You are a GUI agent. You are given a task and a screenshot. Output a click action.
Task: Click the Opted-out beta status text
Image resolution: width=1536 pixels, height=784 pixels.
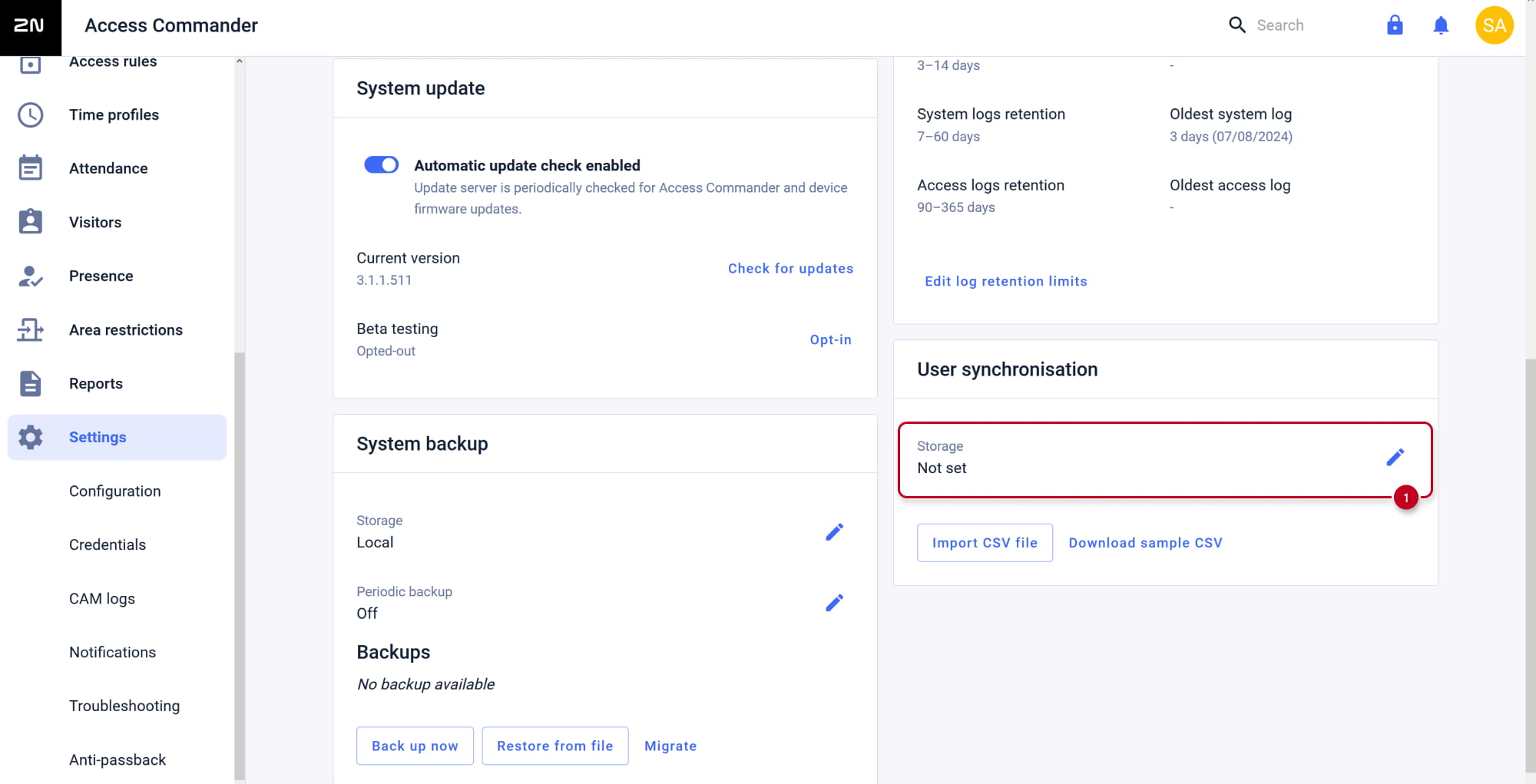(x=386, y=351)
